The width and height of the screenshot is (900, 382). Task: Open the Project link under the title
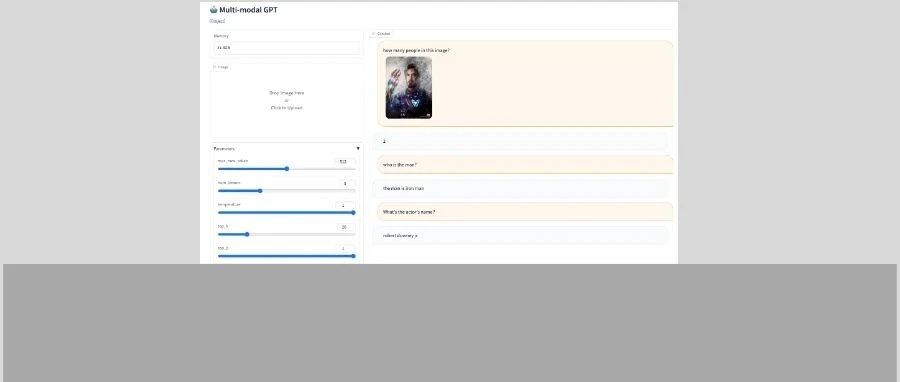(x=217, y=21)
